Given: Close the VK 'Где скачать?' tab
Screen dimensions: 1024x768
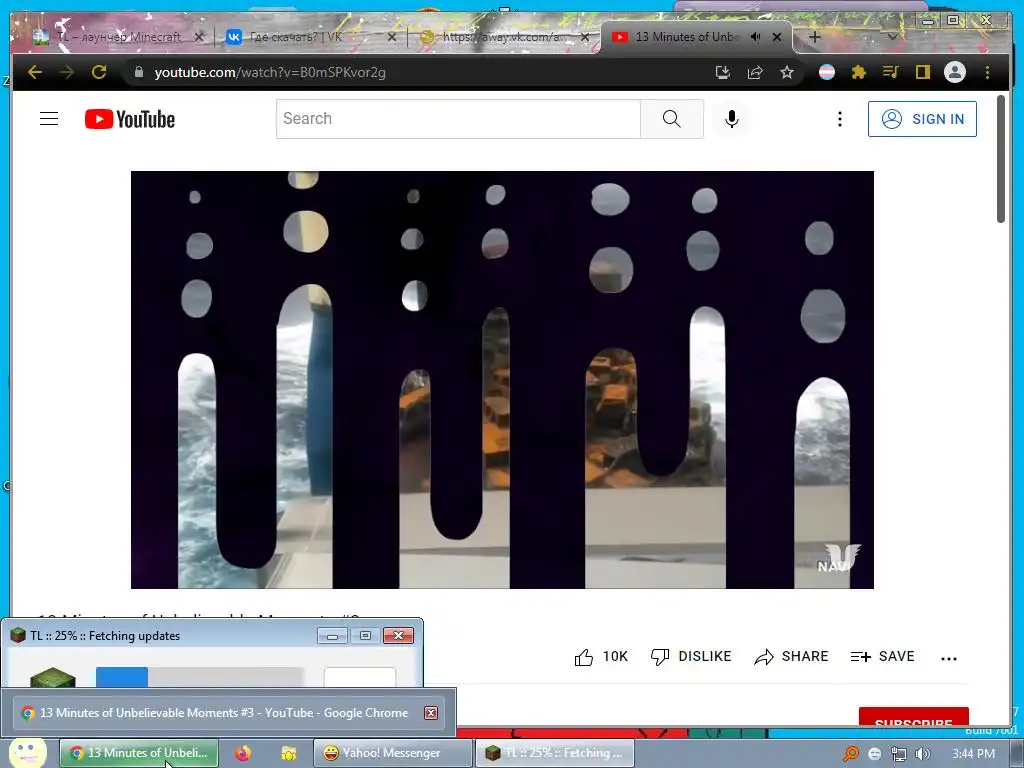Looking at the screenshot, I should [x=392, y=37].
